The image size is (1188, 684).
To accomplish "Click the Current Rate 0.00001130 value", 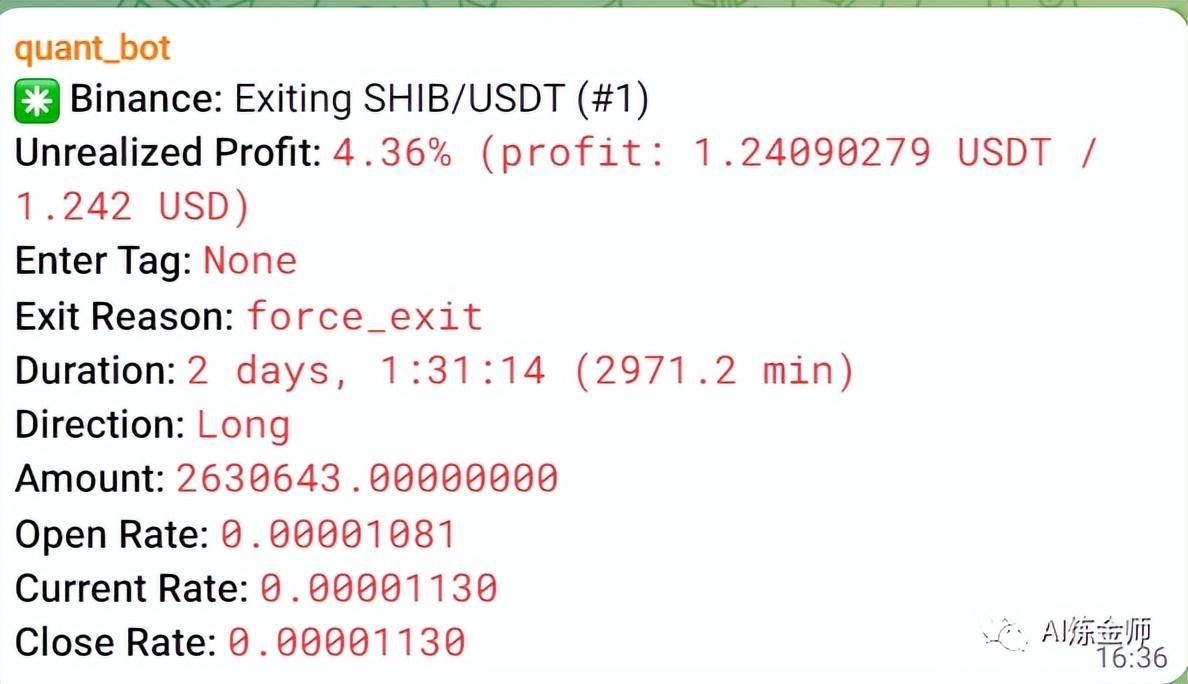I will pyautogui.click(x=379, y=589).
